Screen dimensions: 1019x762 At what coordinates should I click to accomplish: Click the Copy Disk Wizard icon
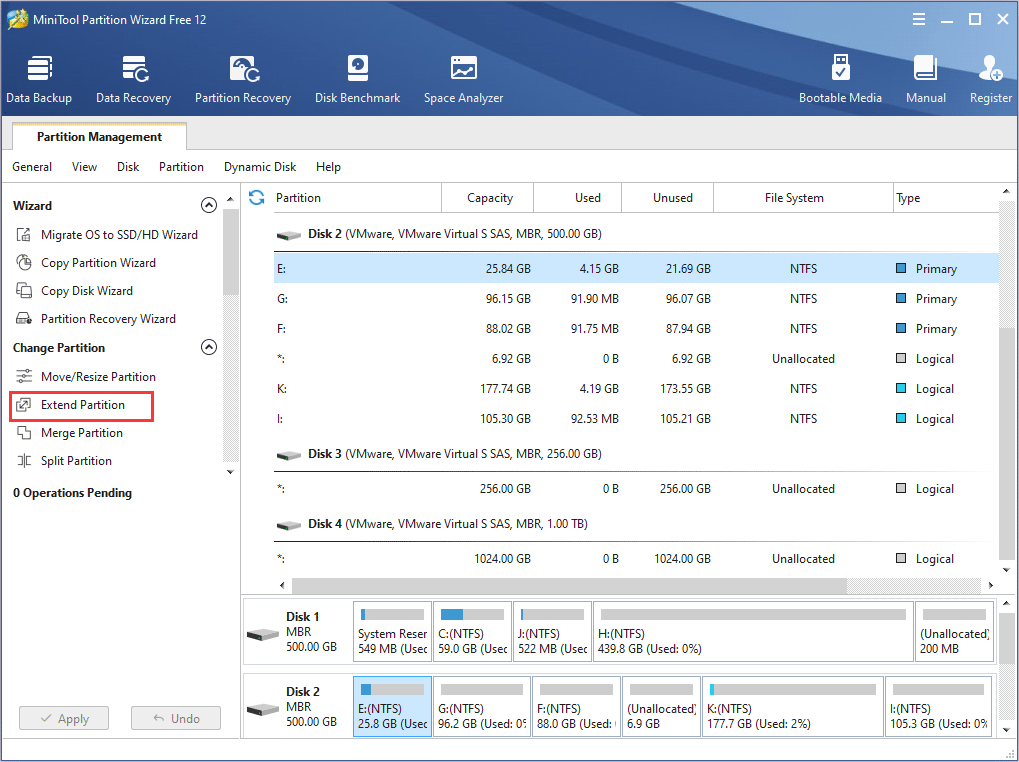coord(23,290)
